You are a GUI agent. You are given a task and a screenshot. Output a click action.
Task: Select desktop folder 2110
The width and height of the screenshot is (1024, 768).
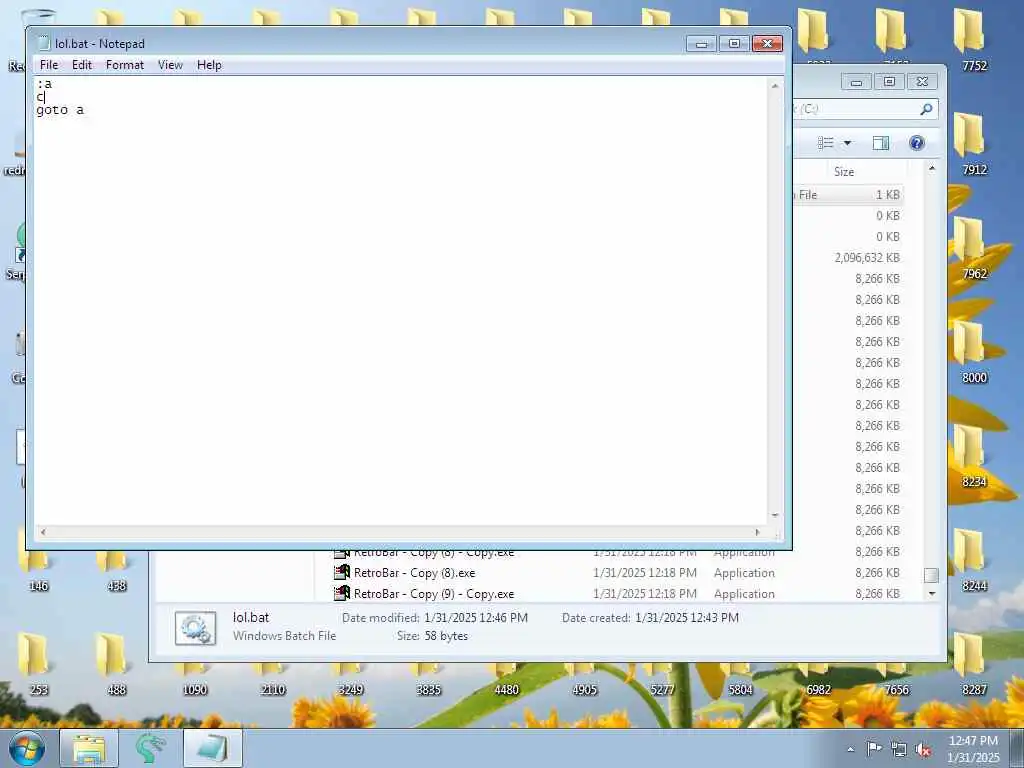click(x=272, y=680)
